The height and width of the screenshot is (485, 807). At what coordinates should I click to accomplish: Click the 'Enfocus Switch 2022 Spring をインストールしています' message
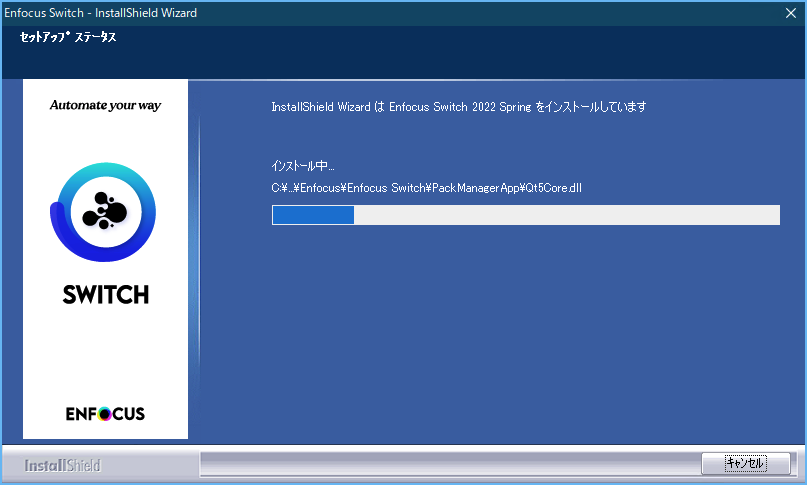(x=459, y=107)
